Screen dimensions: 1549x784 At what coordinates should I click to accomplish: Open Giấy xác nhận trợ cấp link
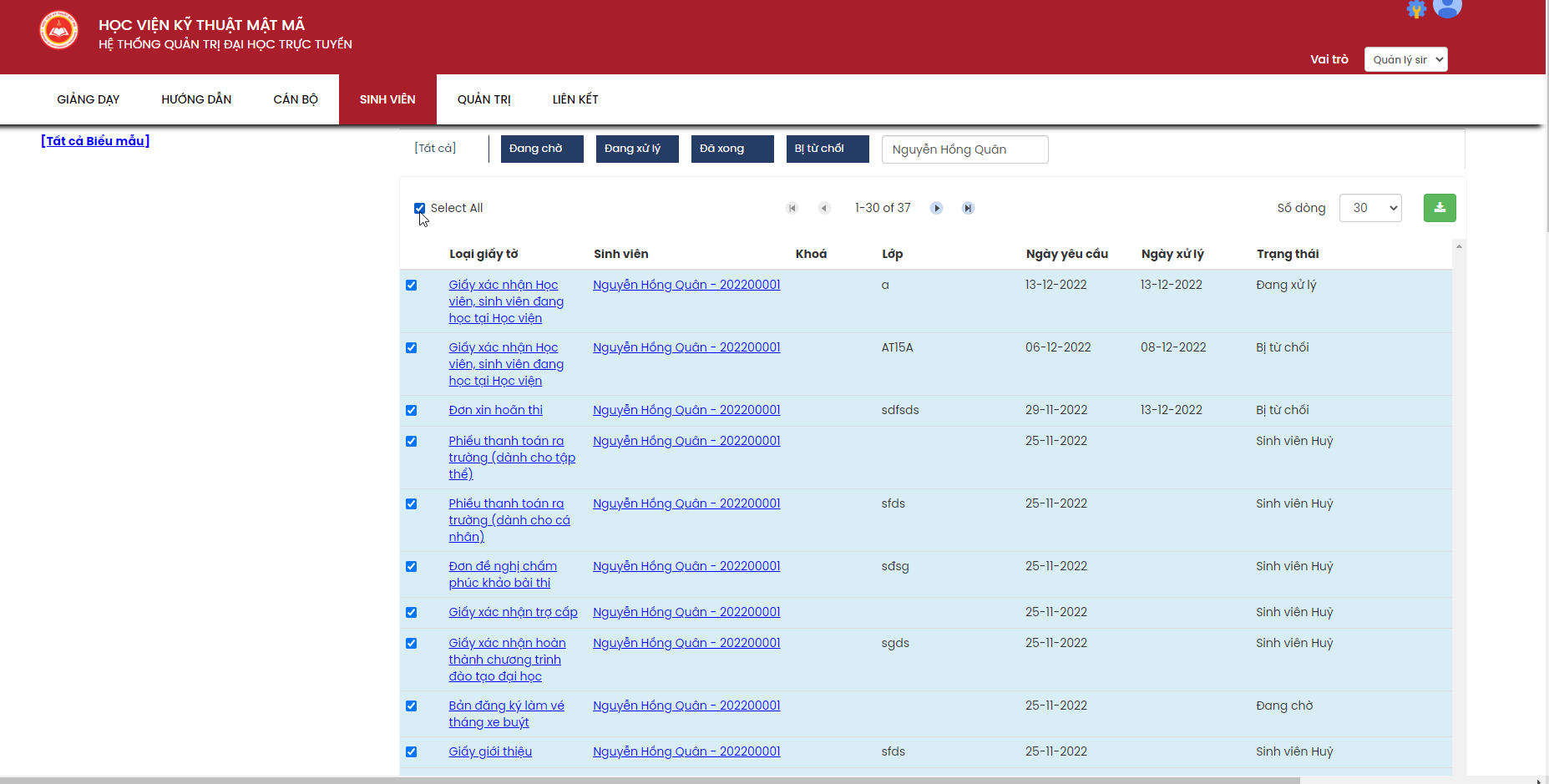(x=513, y=612)
